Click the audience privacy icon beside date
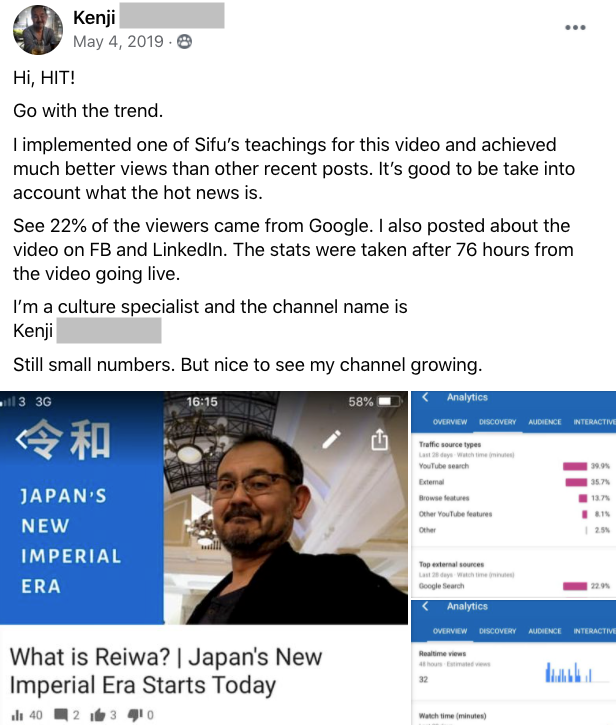This screenshot has width=616, height=725. pos(185,42)
